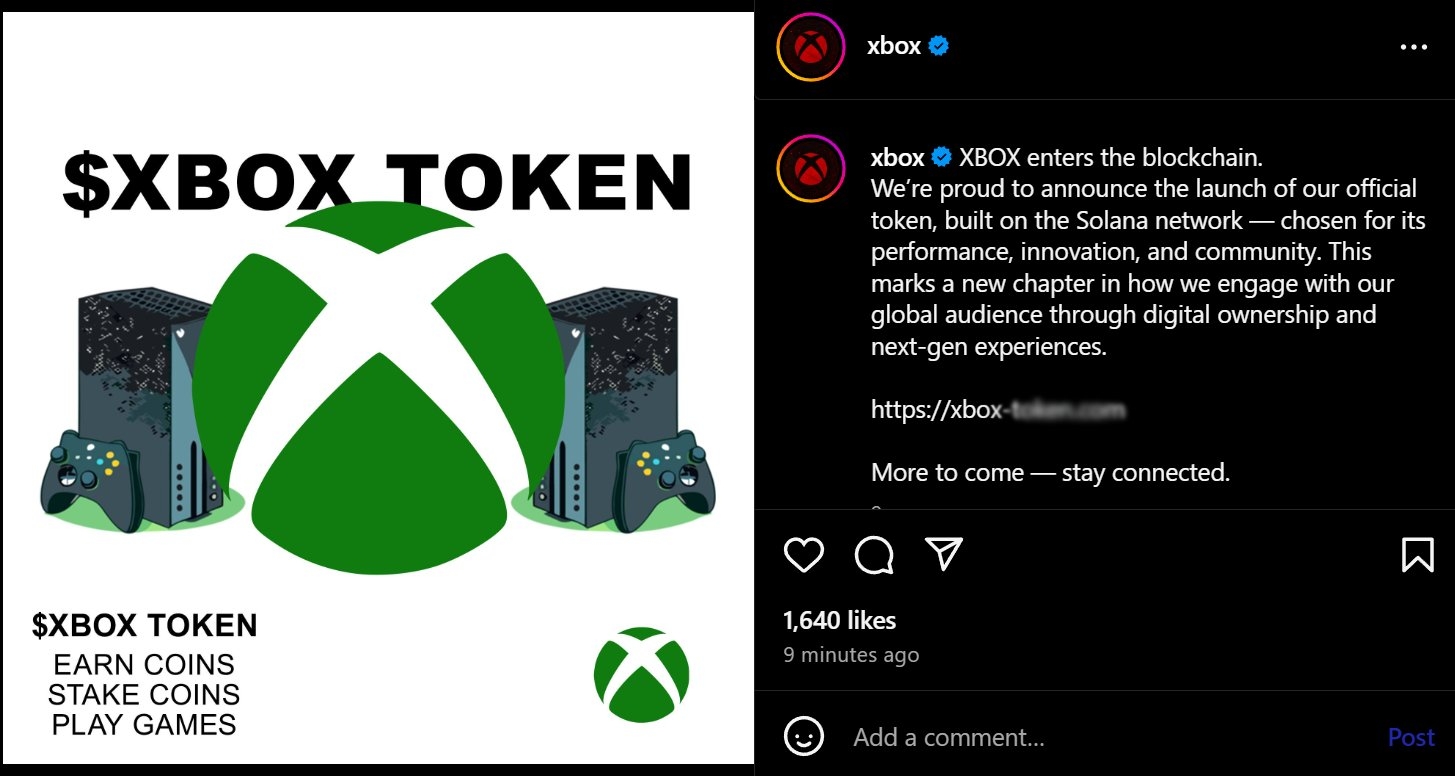
Task: Like the post using the heart icon
Action: (x=803, y=554)
